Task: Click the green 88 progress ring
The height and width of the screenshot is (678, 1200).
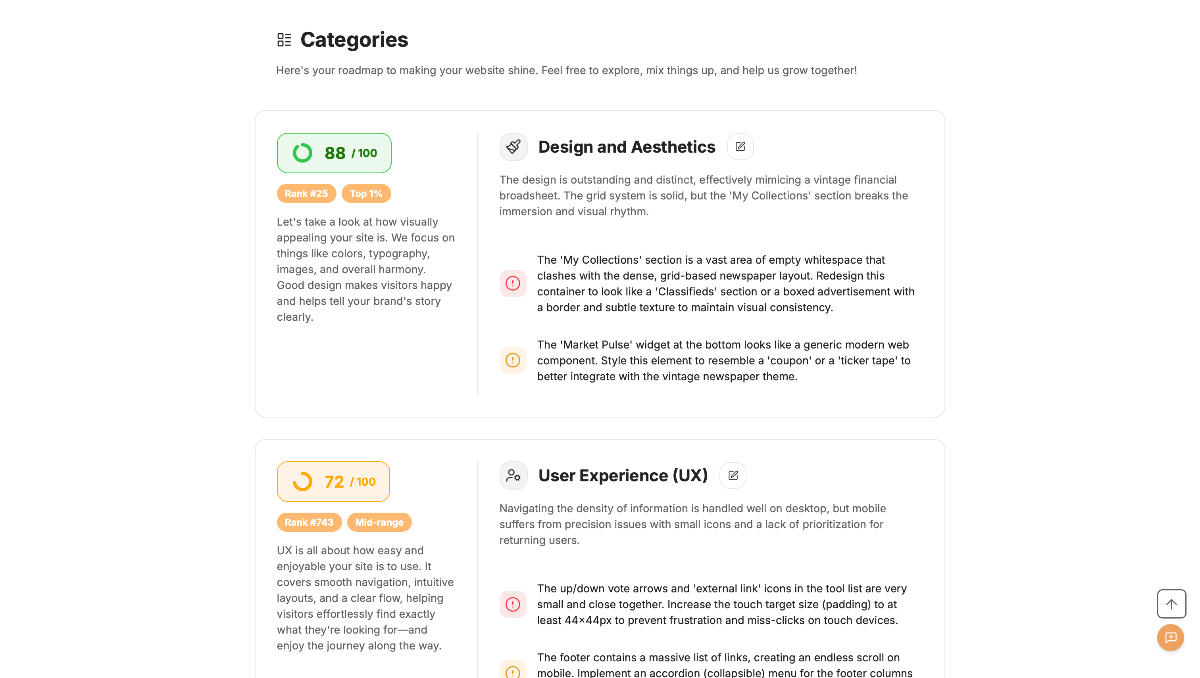Action: 302,153
